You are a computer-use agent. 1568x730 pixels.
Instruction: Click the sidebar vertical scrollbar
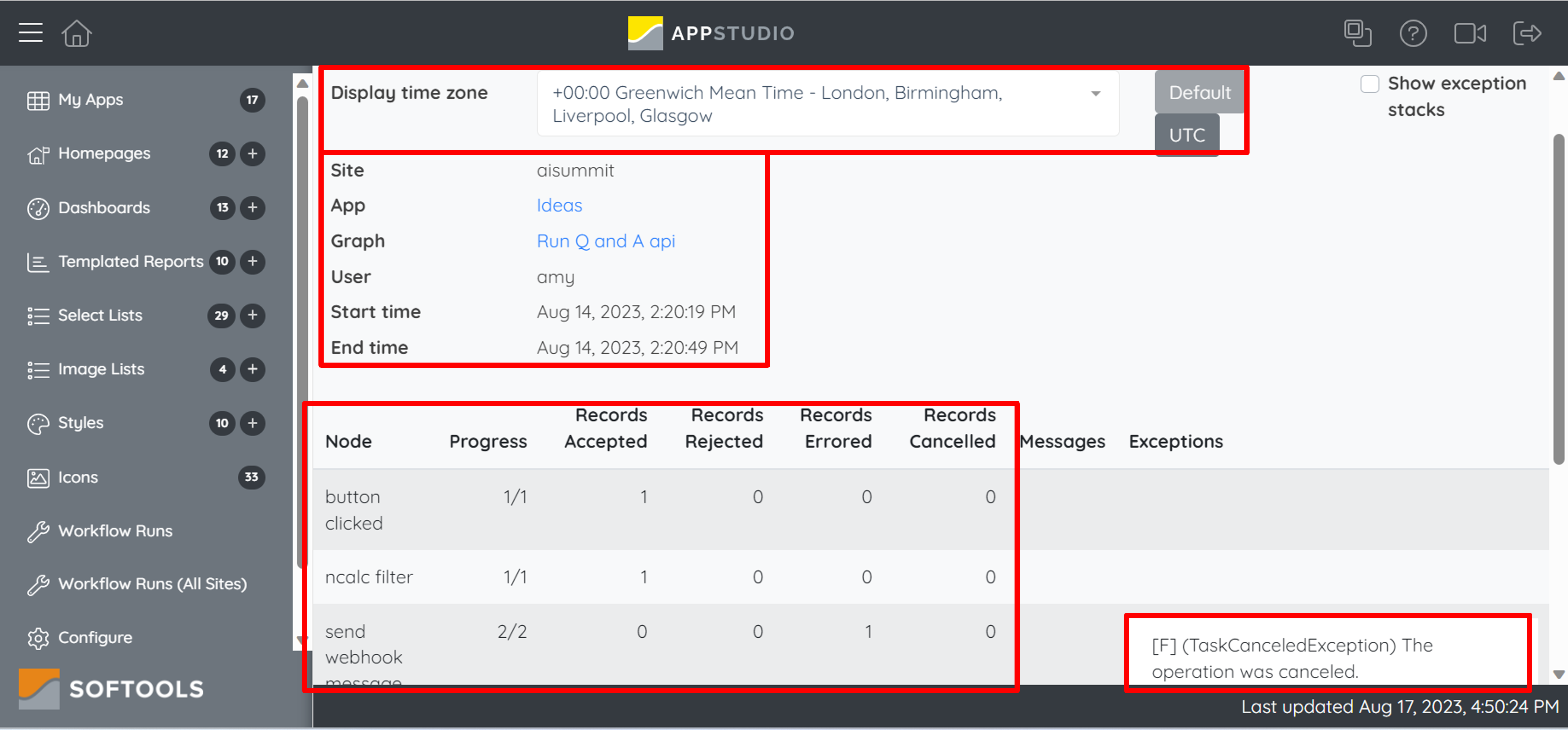coord(302,332)
